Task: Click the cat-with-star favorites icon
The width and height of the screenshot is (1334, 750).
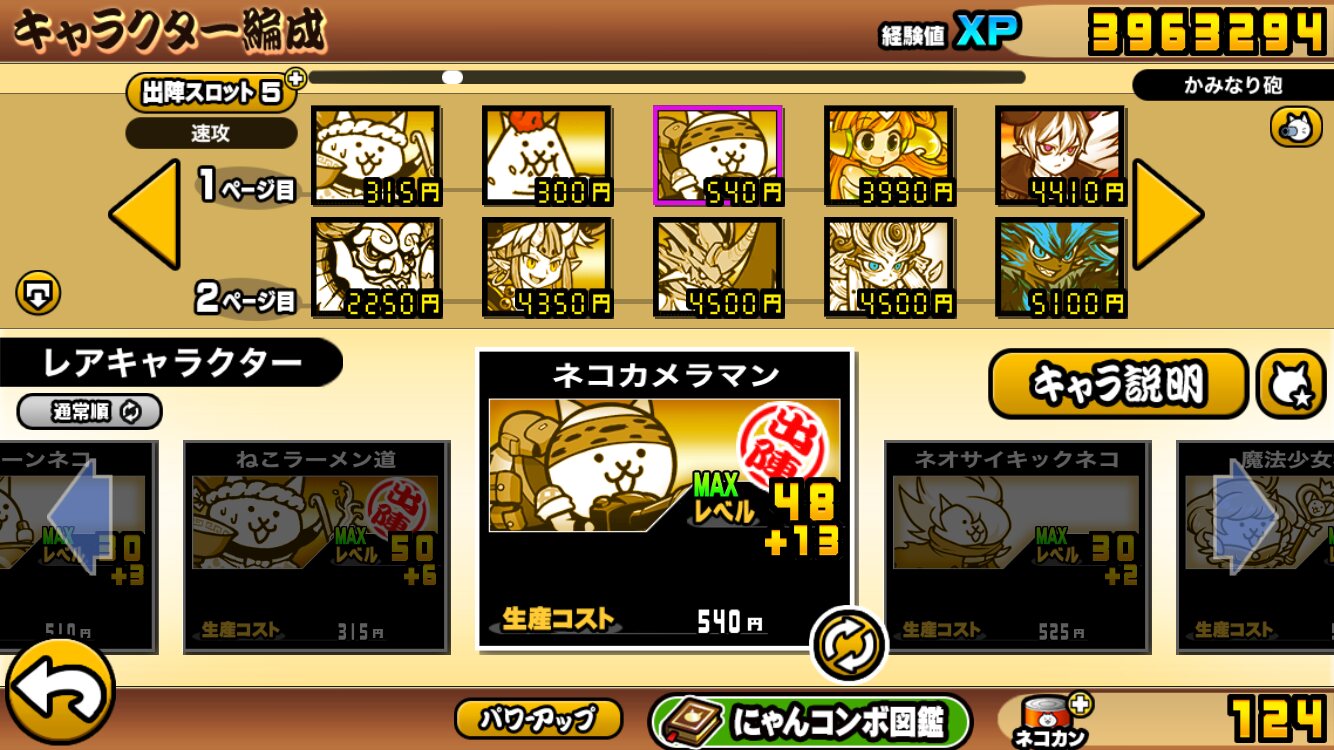Action: 1290,384
